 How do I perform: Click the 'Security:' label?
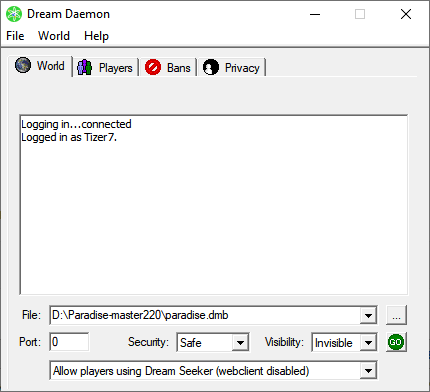[x=148, y=342]
